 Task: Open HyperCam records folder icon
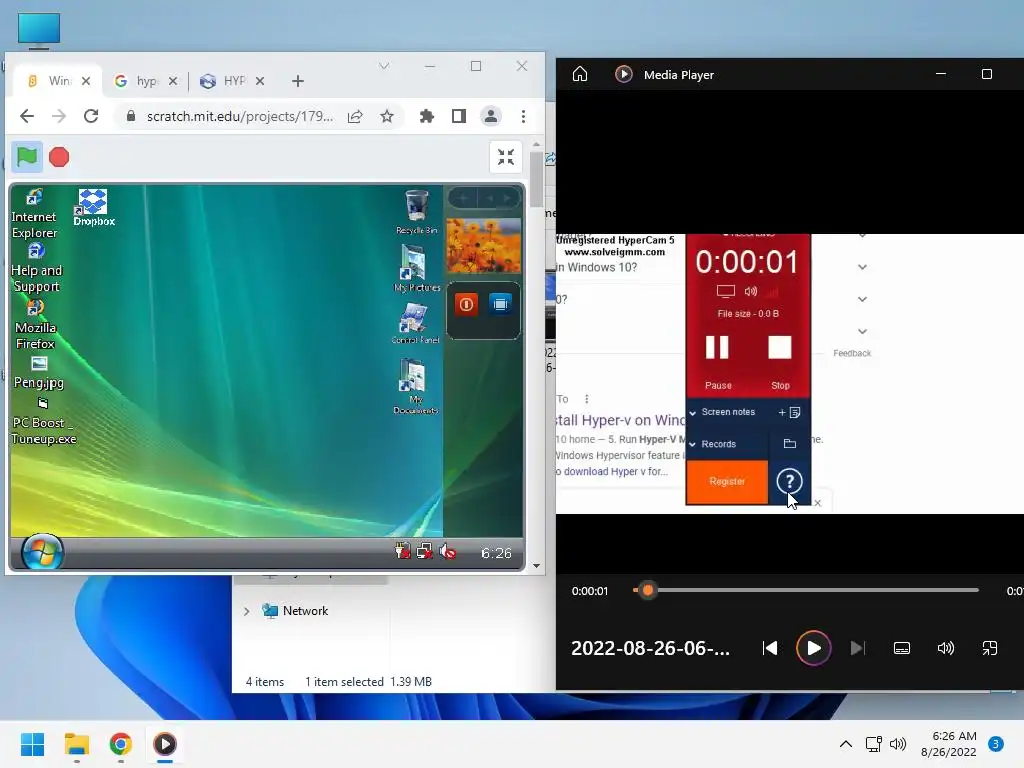(x=790, y=444)
